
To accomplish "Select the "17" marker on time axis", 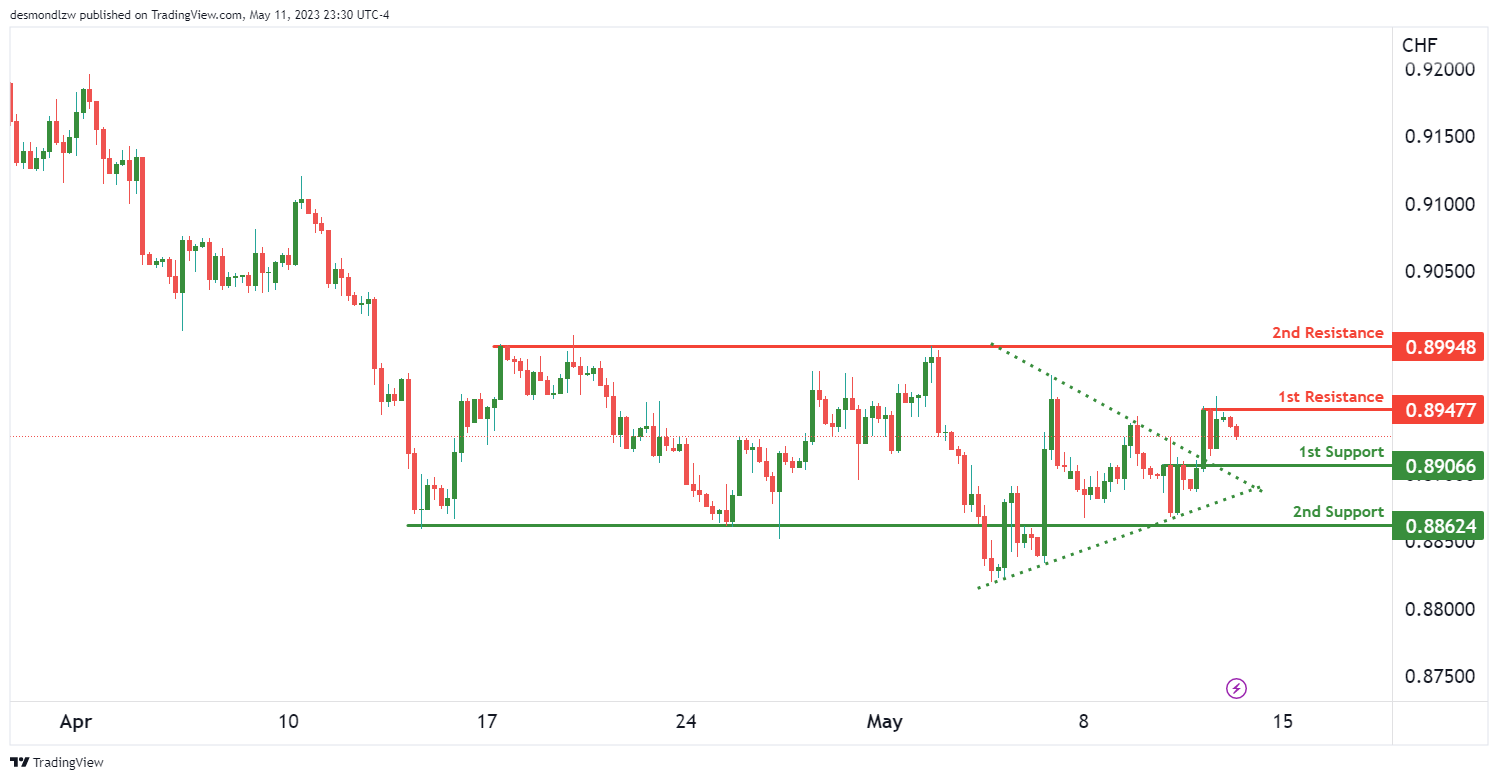I will coord(487,721).
